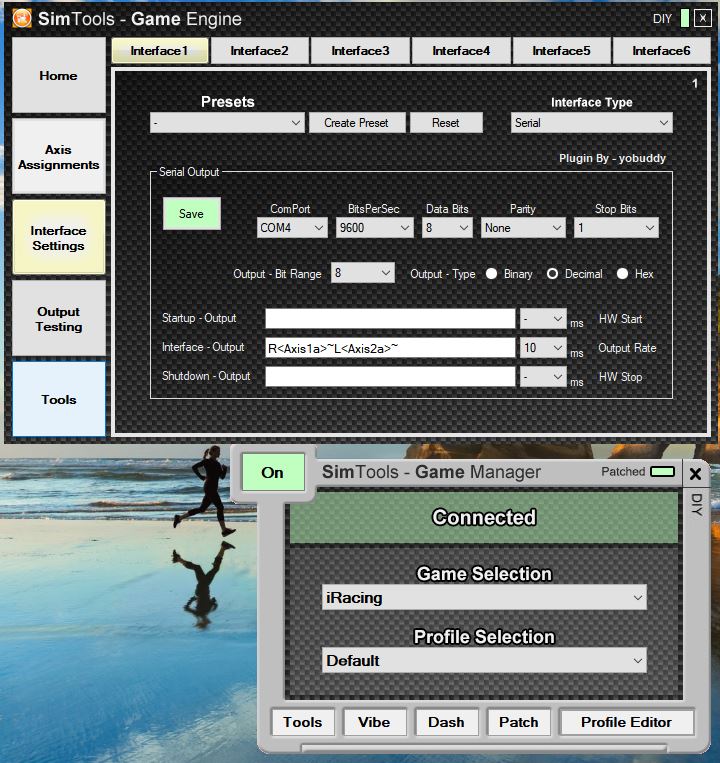Open the Data Bits dropdown
Viewport: 720px width, 763px height.
pos(447,228)
